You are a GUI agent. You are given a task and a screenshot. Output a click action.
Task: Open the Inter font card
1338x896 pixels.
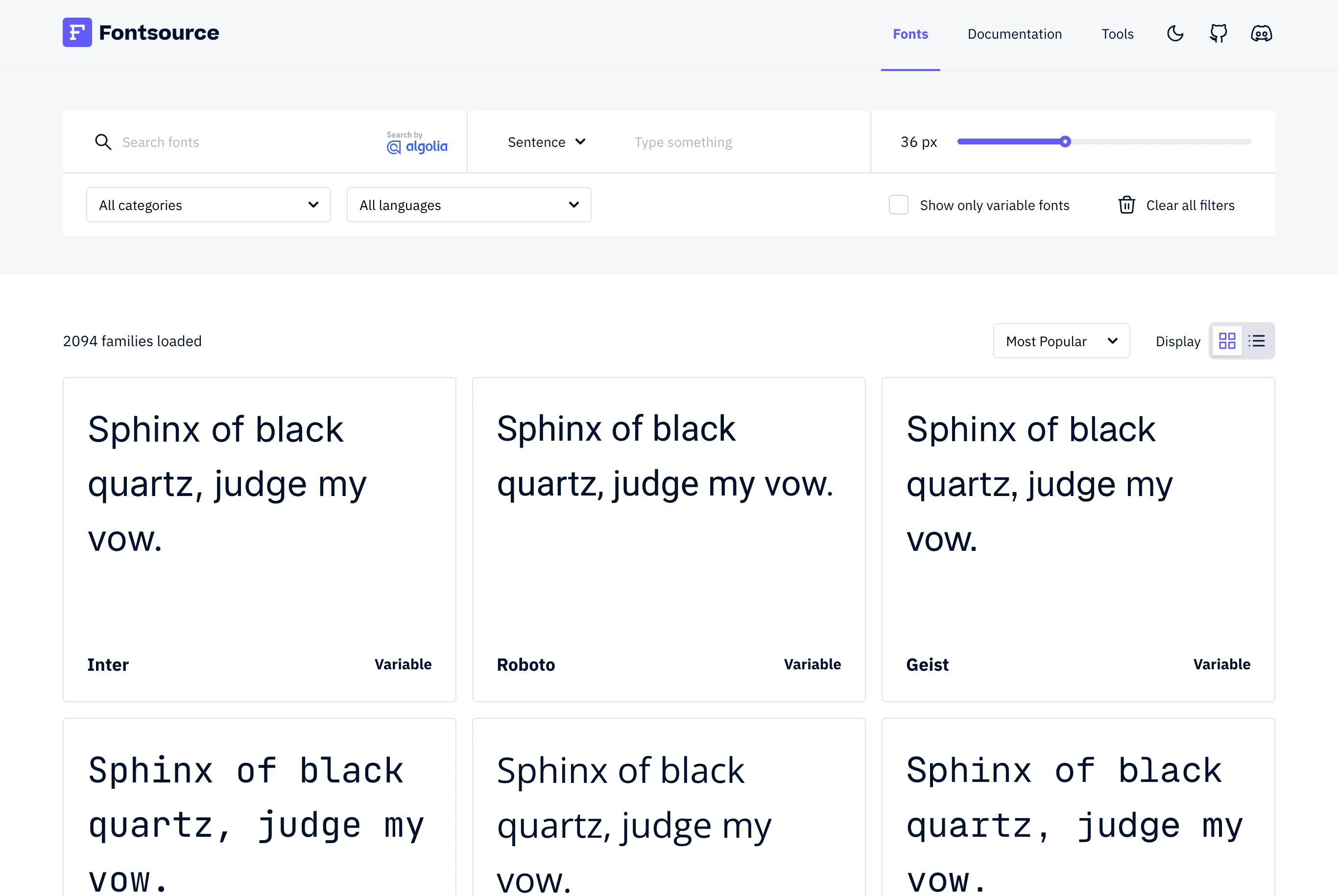260,540
